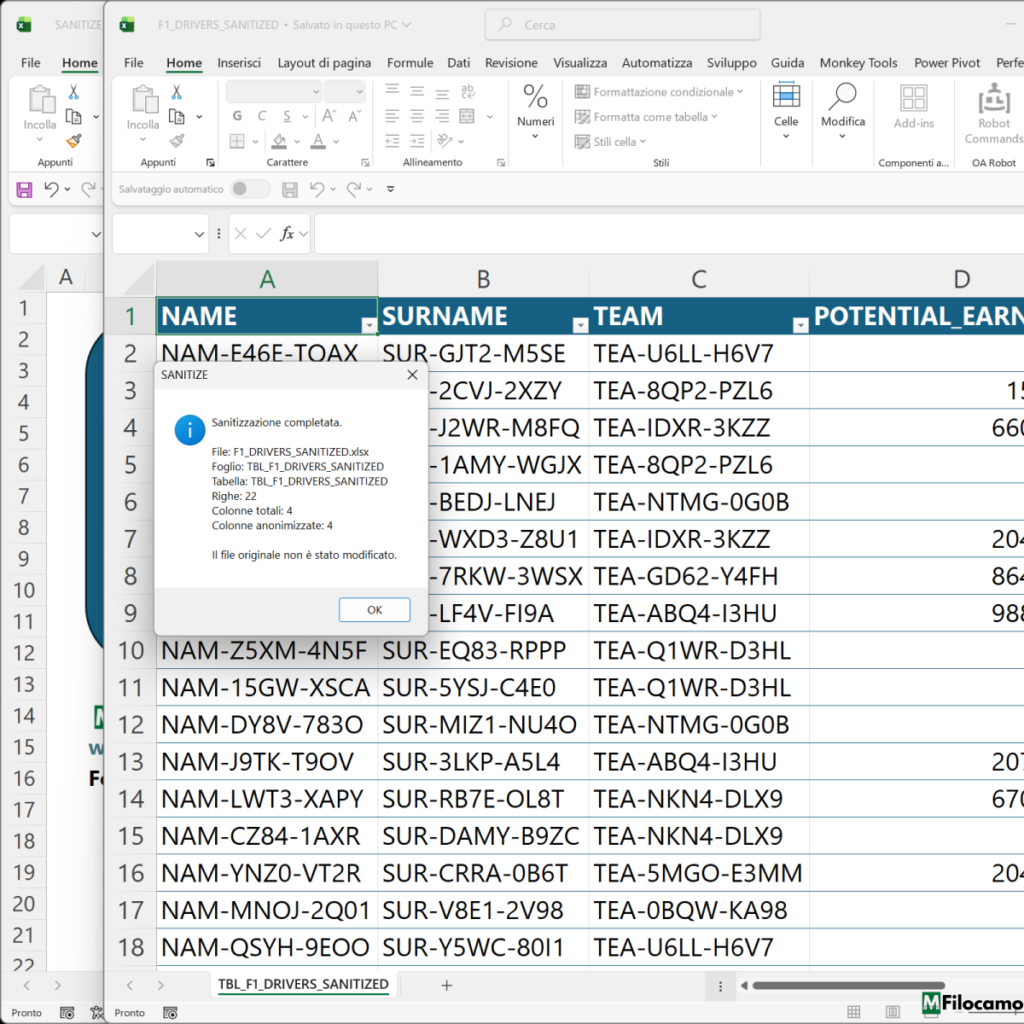The image size is (1024, 1024).
Task: Click in the Cerca search box
Action: (622, 25)
